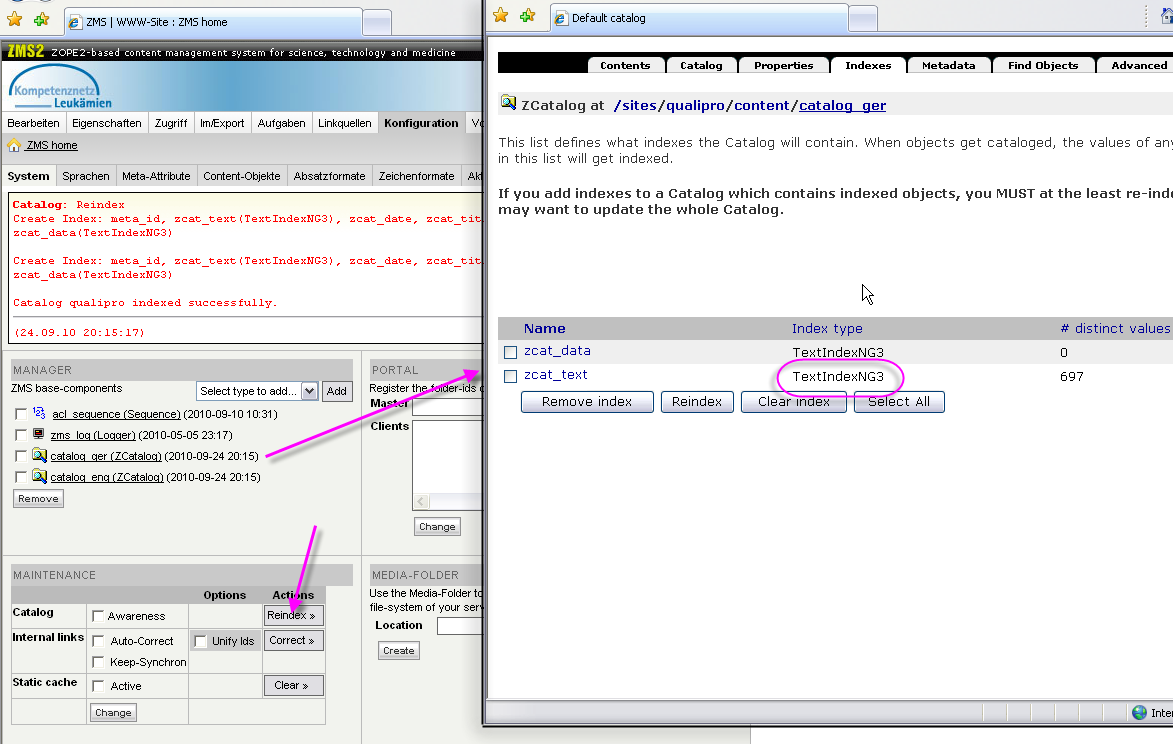Click the Select All button
This screenshot has width=1173, height=744.
coord(899,402)
